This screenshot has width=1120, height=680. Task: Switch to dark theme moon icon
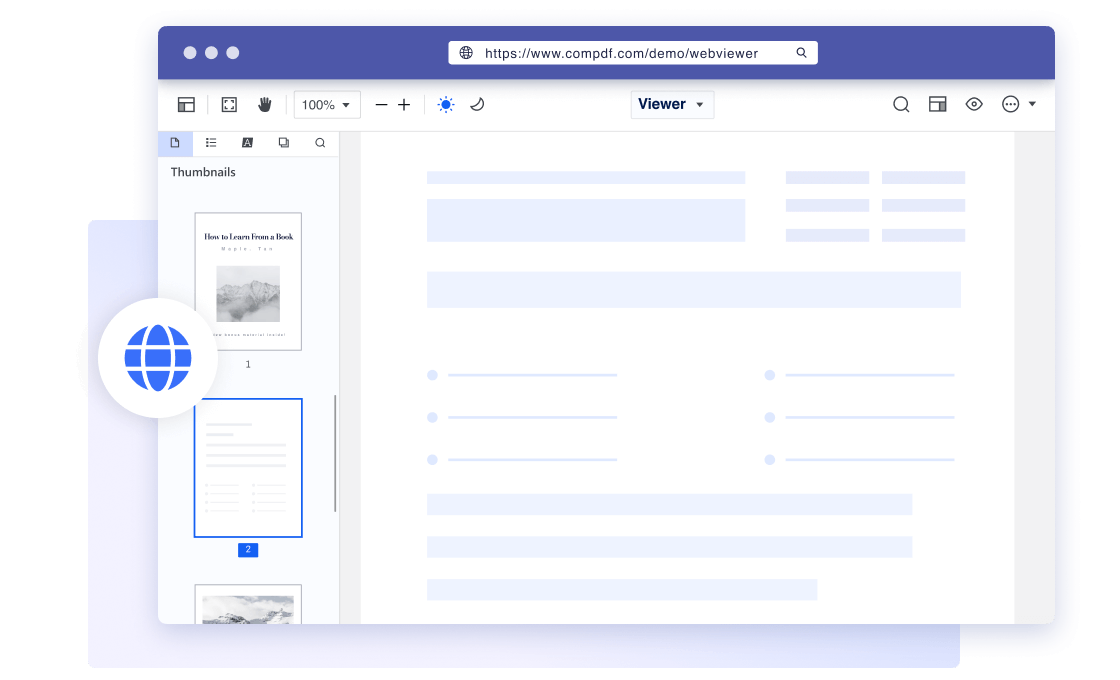(x=477, y=104)
